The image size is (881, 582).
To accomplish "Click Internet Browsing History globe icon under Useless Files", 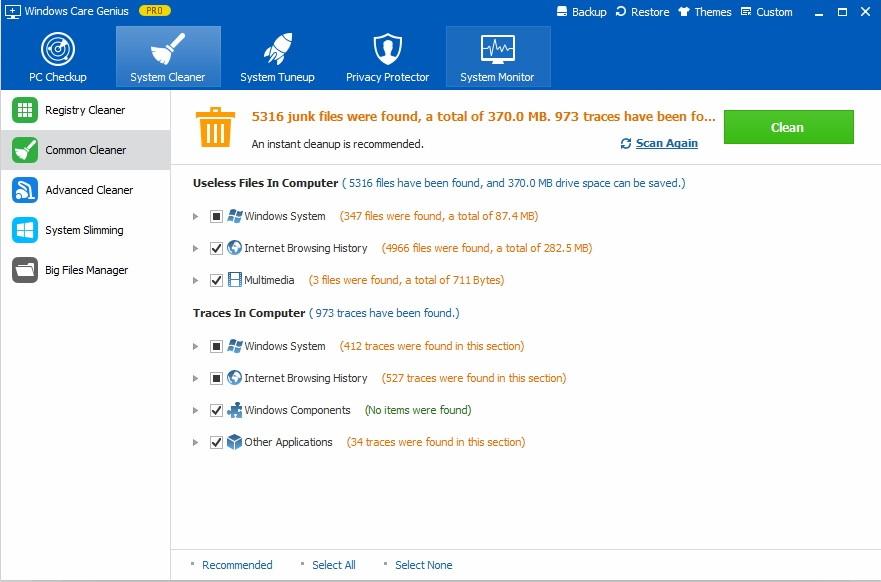I will pos(235,248).
